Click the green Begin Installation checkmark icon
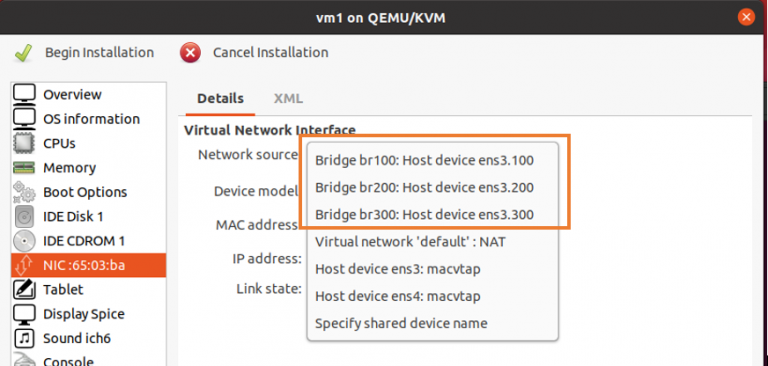The width and height of the screenshot is (768, 366). tap(23, 52)
